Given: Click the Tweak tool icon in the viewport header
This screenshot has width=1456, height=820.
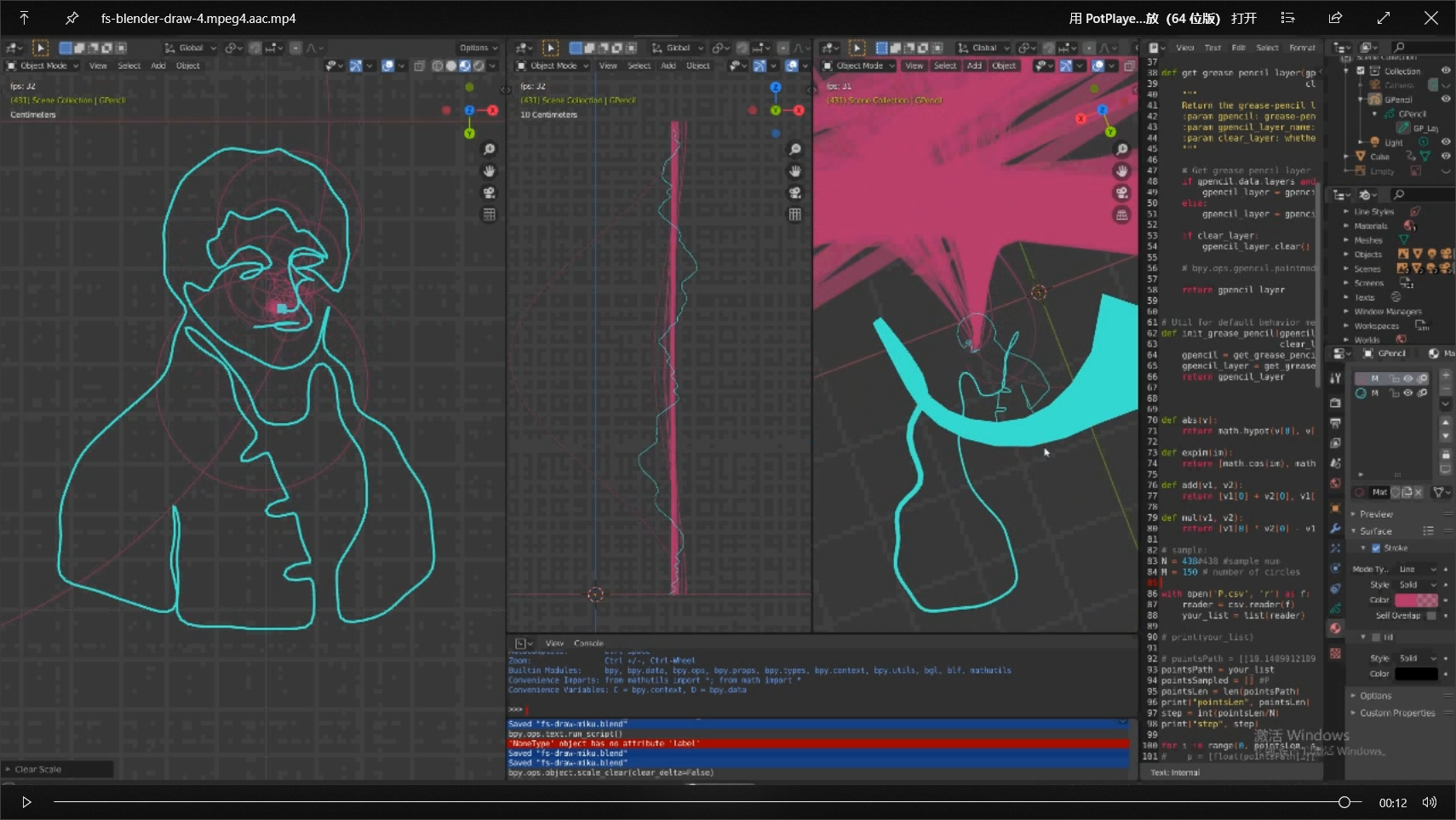Looking at the screenshot, I should click(40, 49).
